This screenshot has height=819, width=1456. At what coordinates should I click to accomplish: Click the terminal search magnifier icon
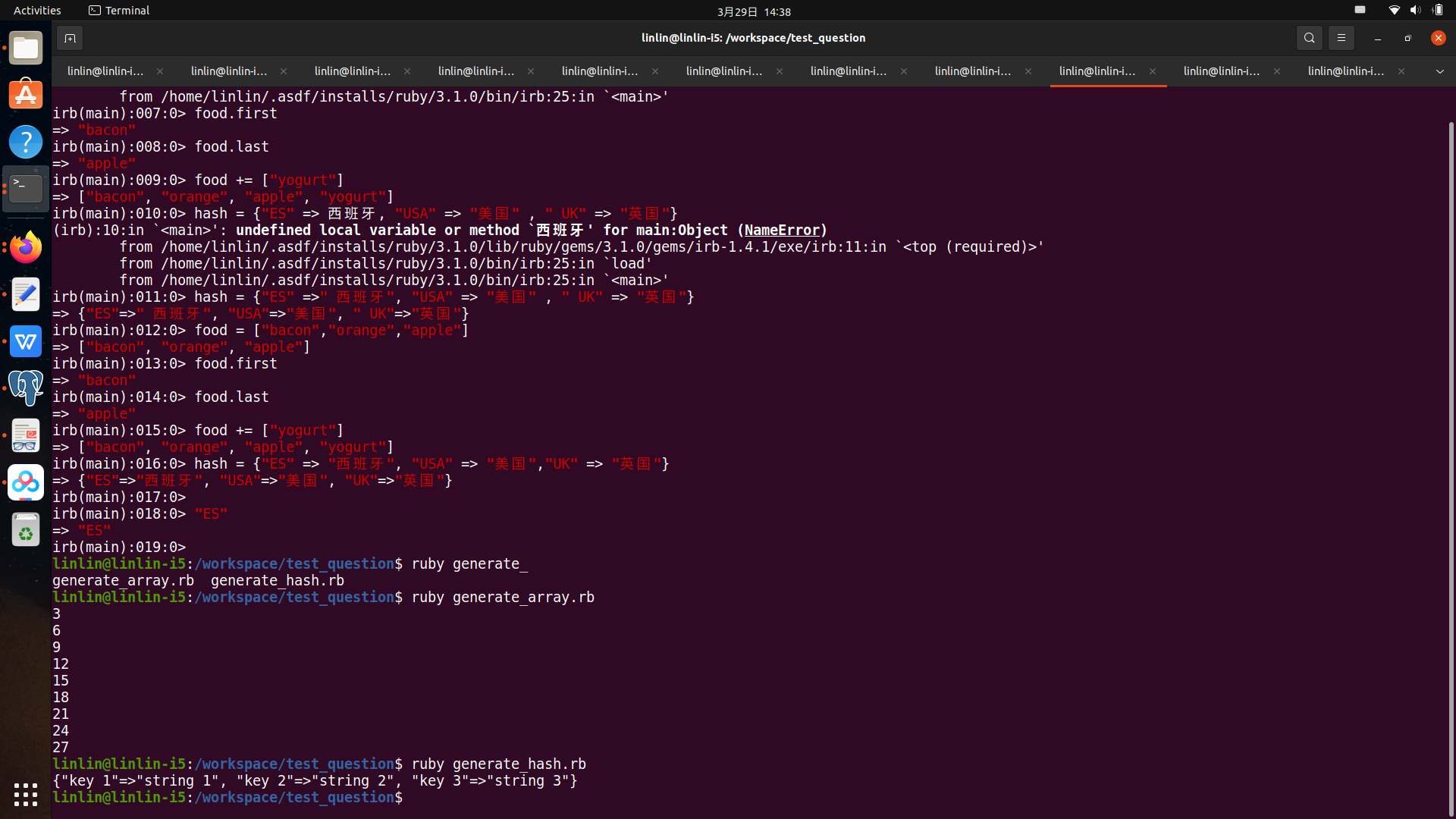[1309, 38]
